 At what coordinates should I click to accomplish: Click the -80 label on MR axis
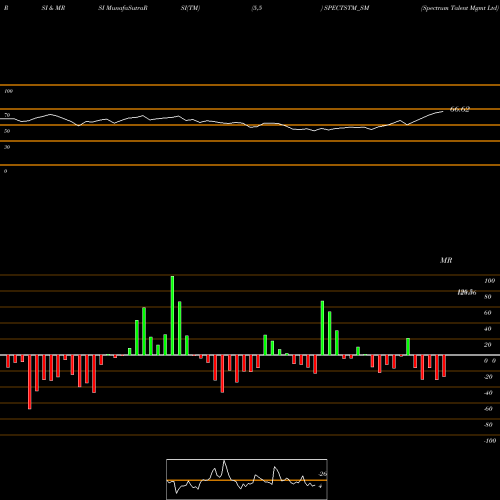488,425
